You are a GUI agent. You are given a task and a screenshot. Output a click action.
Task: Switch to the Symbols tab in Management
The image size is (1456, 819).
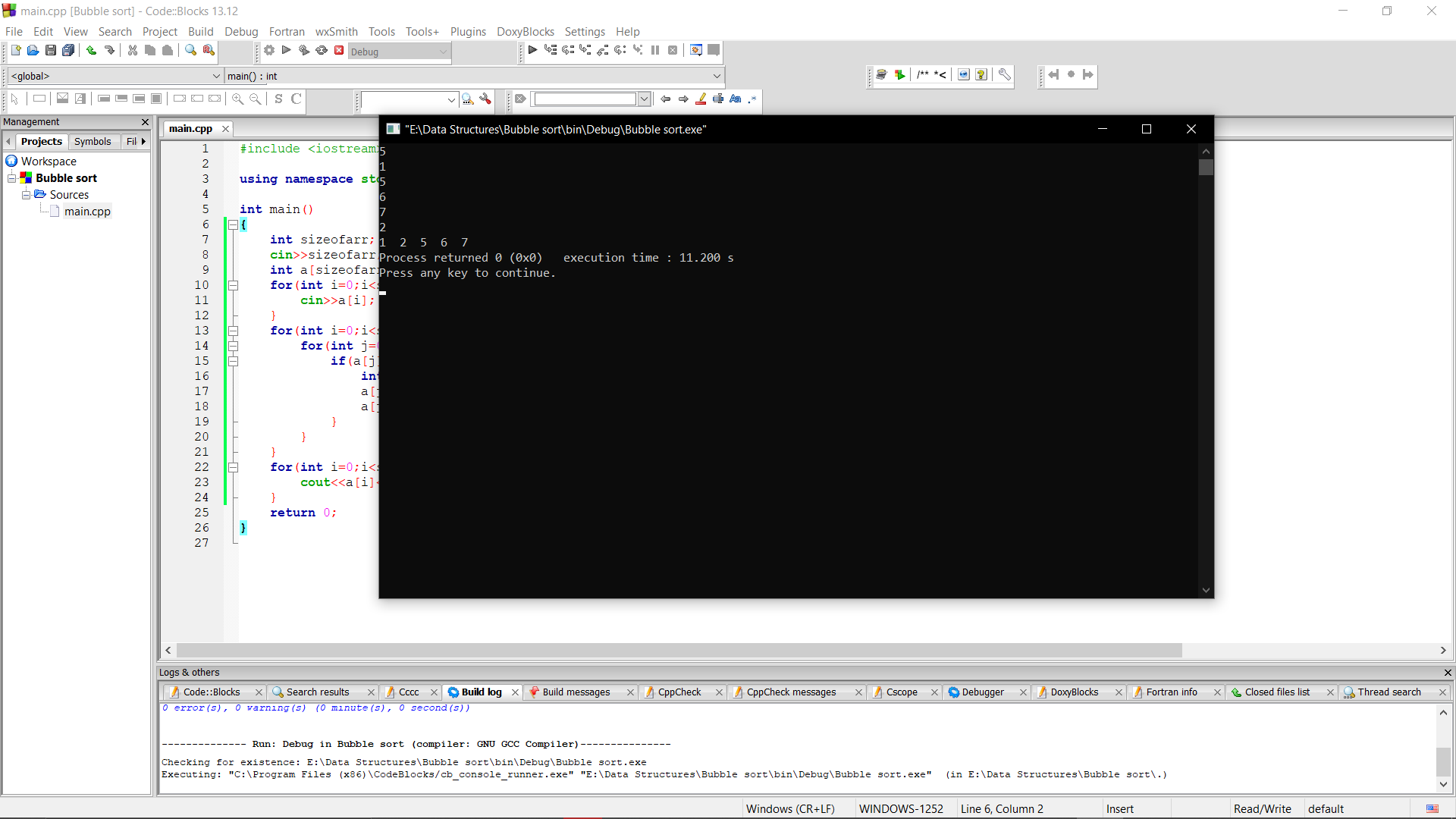[93, 142]
